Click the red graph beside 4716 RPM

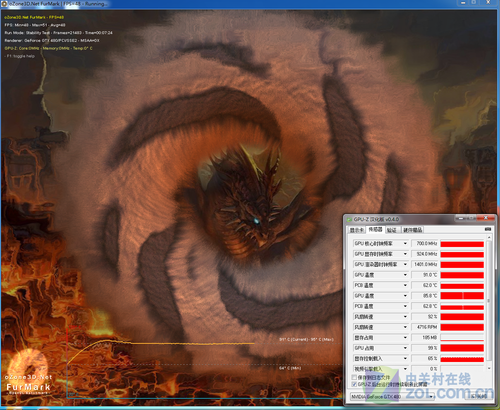pyautogui.click(x=462, y=327)
